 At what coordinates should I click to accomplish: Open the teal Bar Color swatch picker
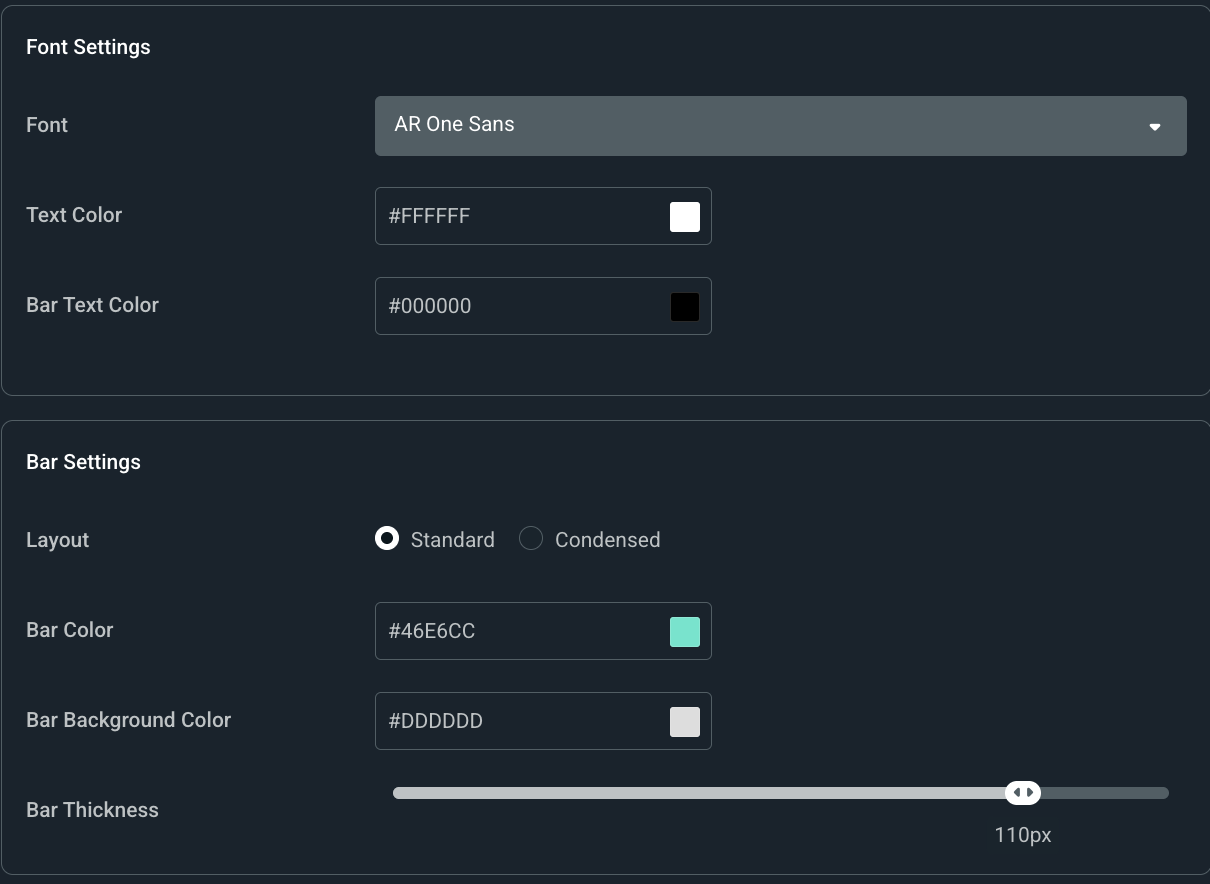(x=684, y=631)
